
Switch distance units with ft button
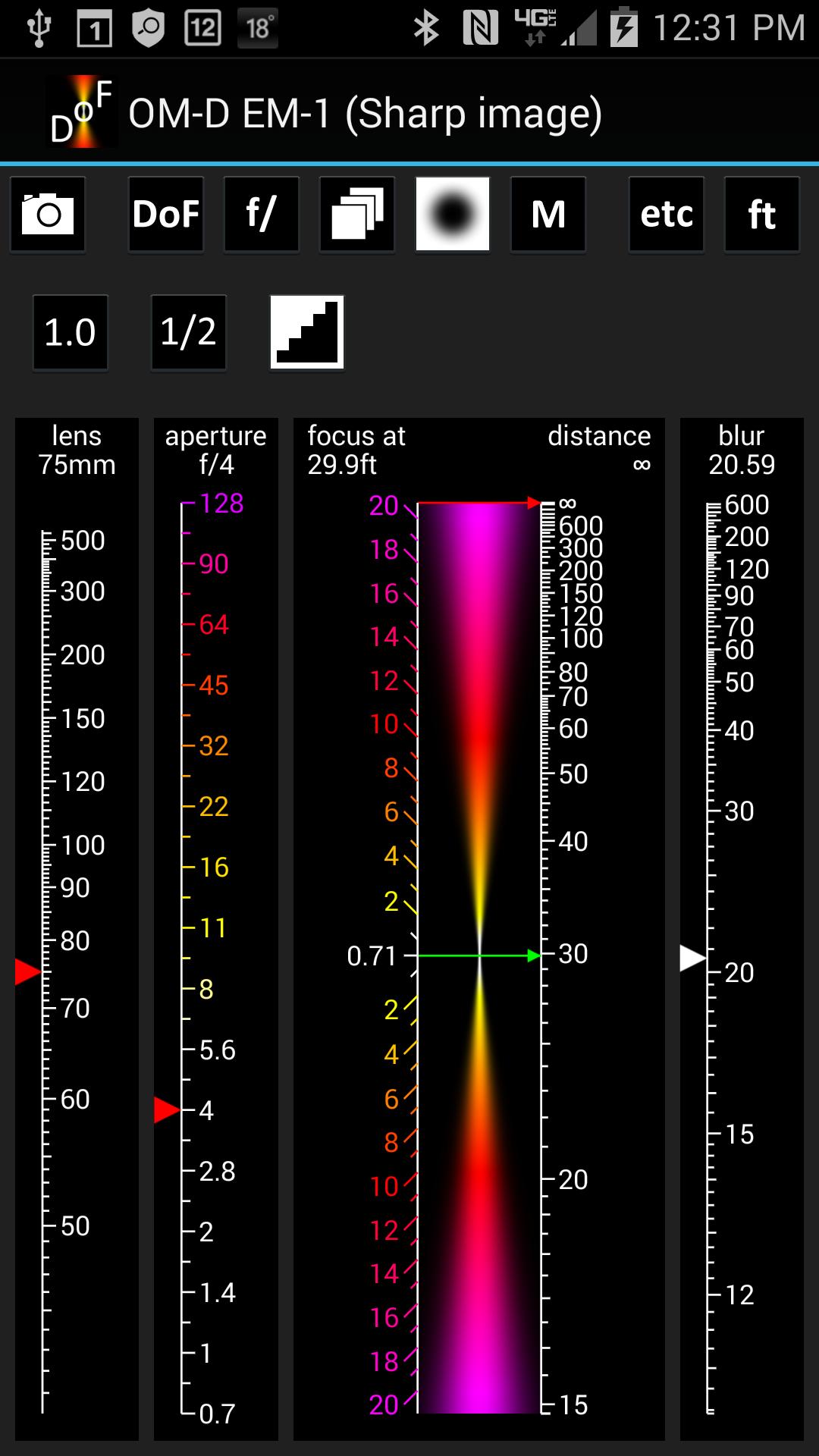[x=762, y=215]
